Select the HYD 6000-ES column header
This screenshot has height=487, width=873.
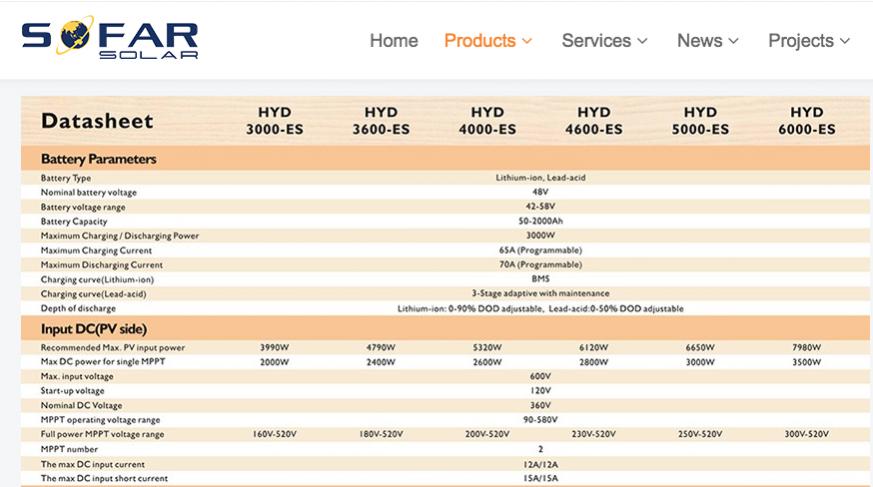coord(807,121)
